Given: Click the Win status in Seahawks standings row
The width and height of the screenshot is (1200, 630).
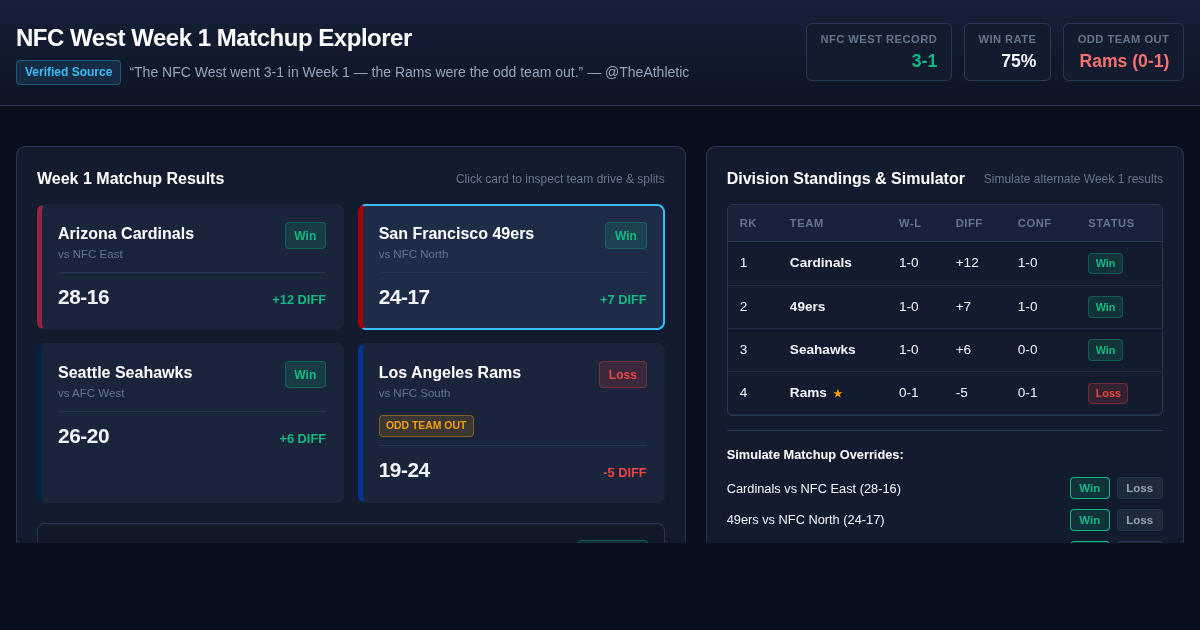Looking at the screenshot, I should click(1105, 350).
